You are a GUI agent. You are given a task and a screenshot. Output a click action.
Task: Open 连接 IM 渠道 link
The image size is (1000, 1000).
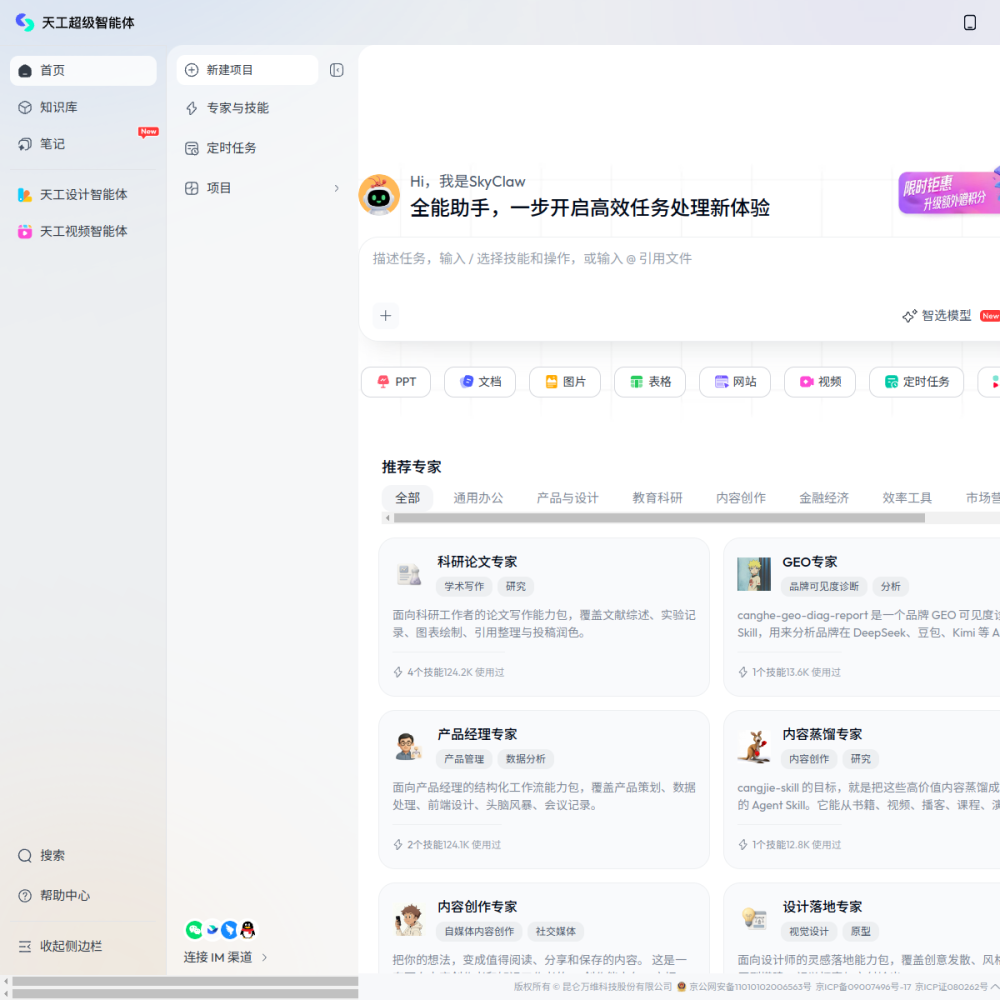226,957
